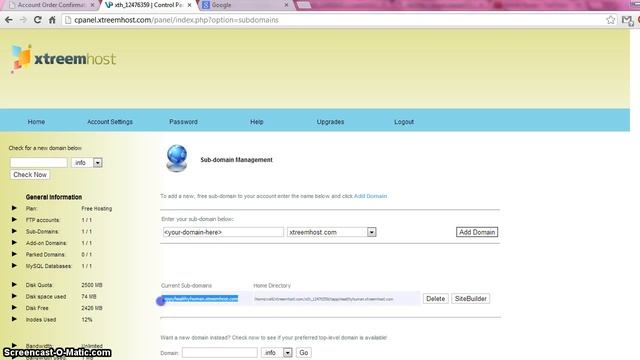Click the Add Domain button

click(477, 232)
